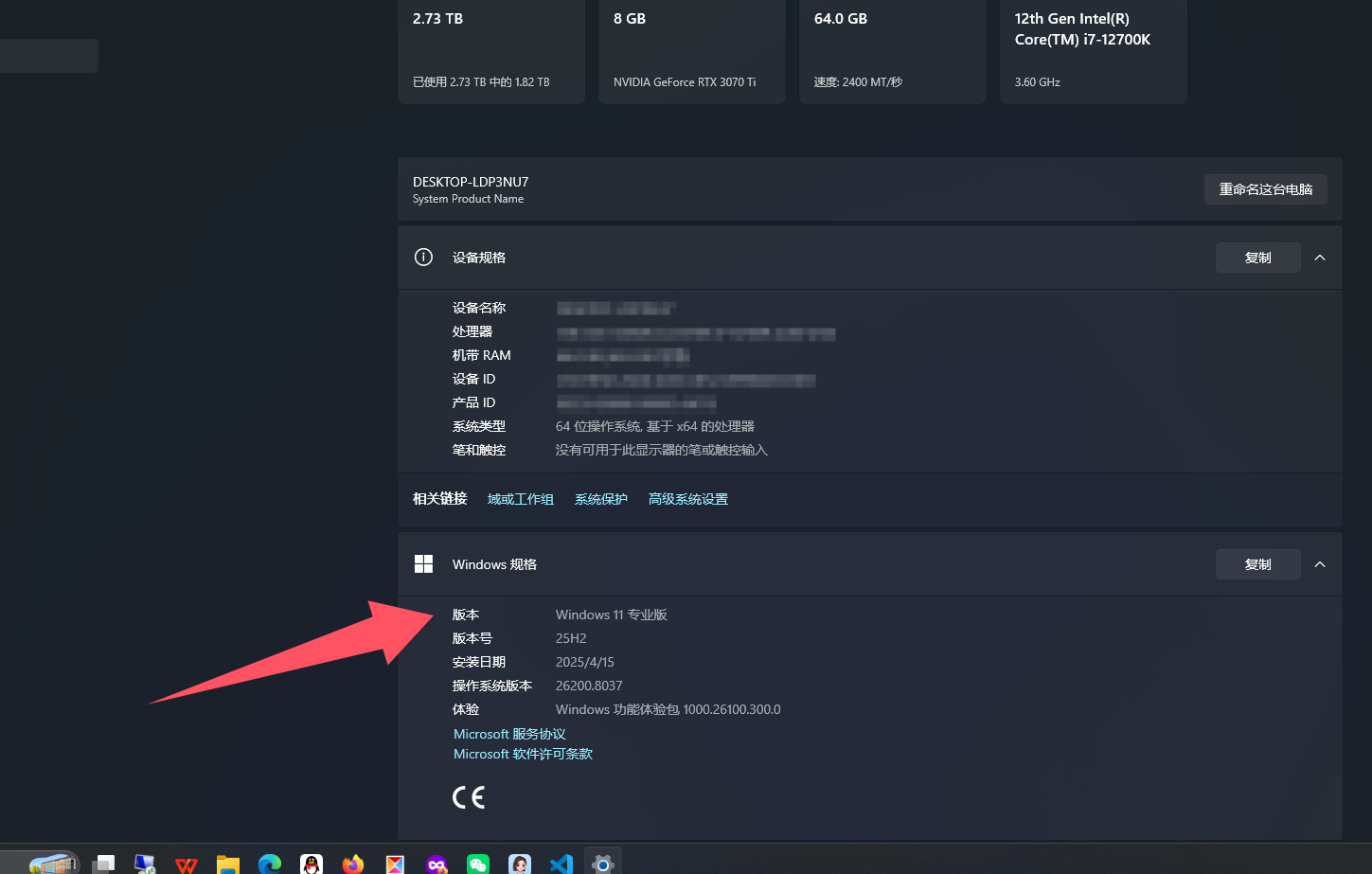The width and height of the screenshot is (1372, 874).
Task: Open the colorful X-shaped app in taskbar
Action: coord(395,864)
